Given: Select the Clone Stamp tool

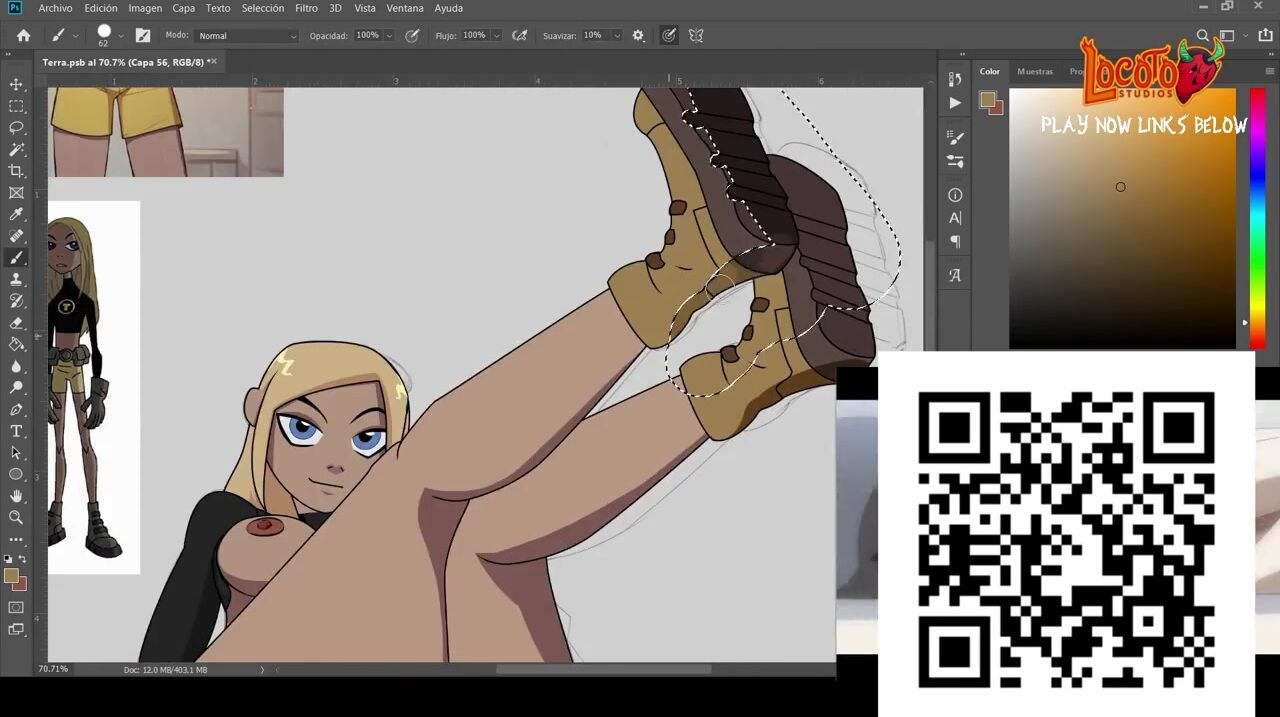Looking at the screenshot, I should (16, 280).
